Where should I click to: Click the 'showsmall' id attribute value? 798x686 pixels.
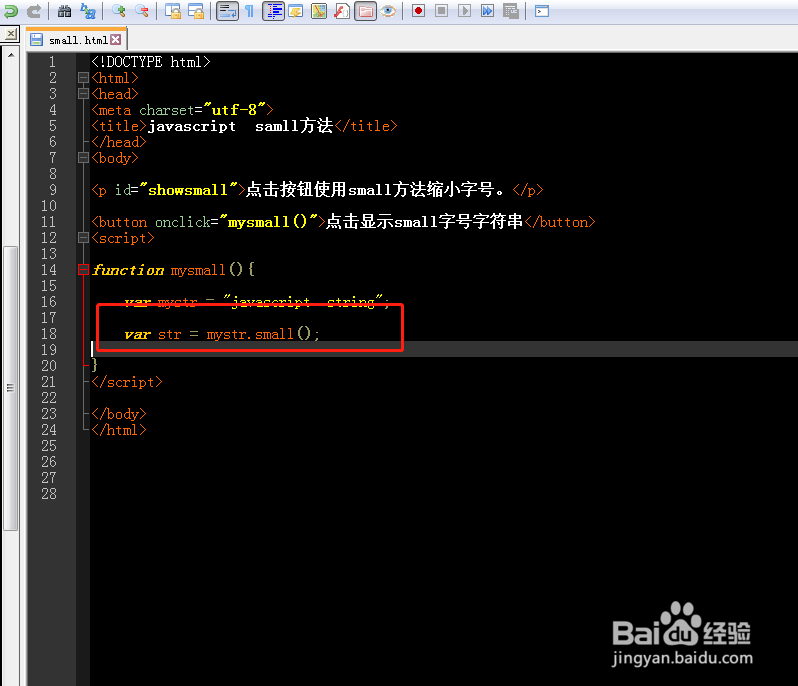(x=188, y=190)
